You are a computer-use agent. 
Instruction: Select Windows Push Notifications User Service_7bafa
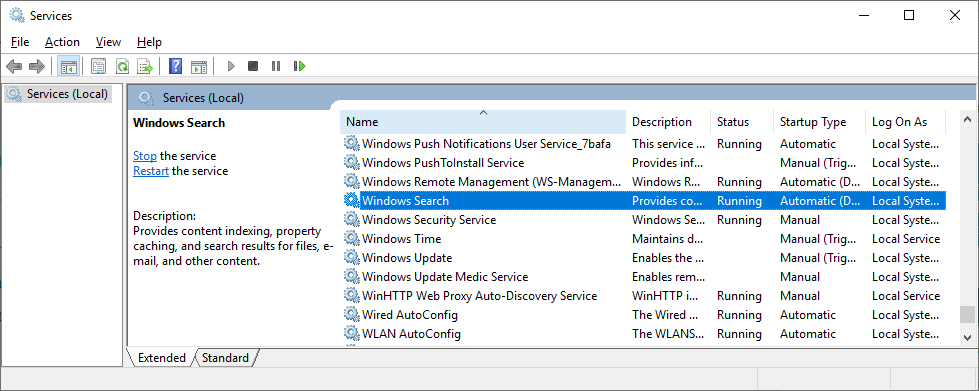tap(486, 144)
